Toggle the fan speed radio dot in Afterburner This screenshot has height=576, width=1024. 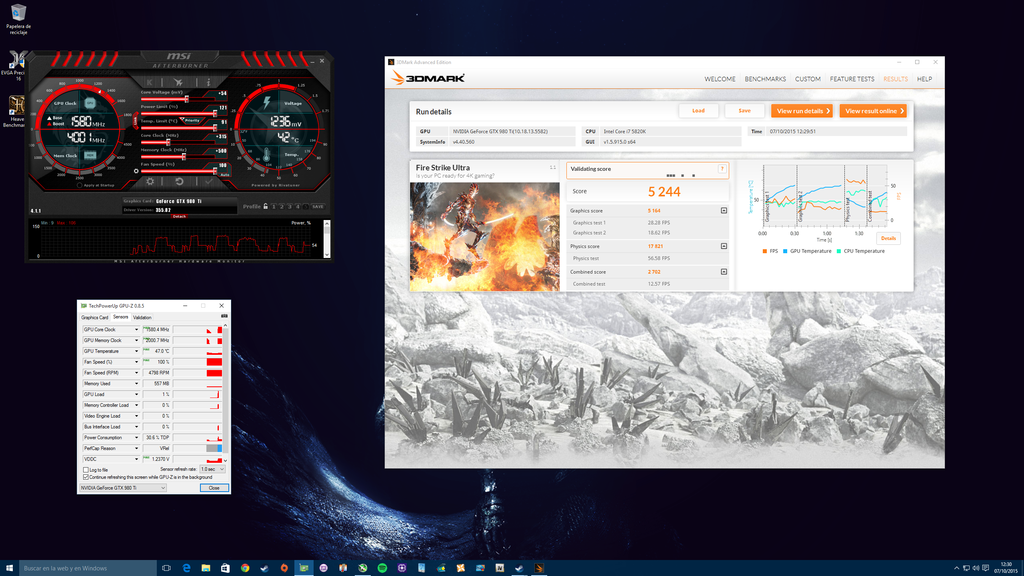[136, 171]
